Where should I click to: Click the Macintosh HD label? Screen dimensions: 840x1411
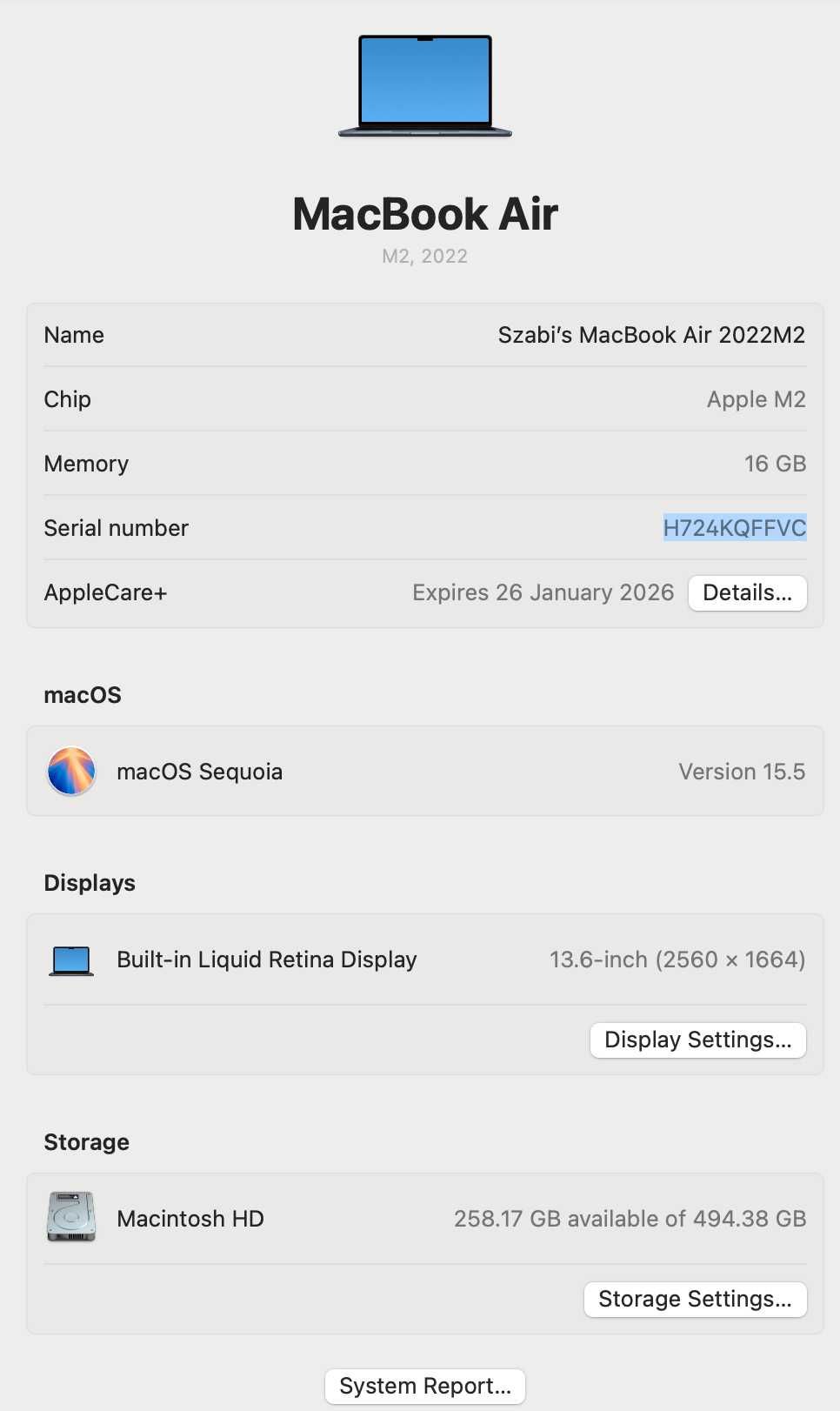[x=190, y=1219]
